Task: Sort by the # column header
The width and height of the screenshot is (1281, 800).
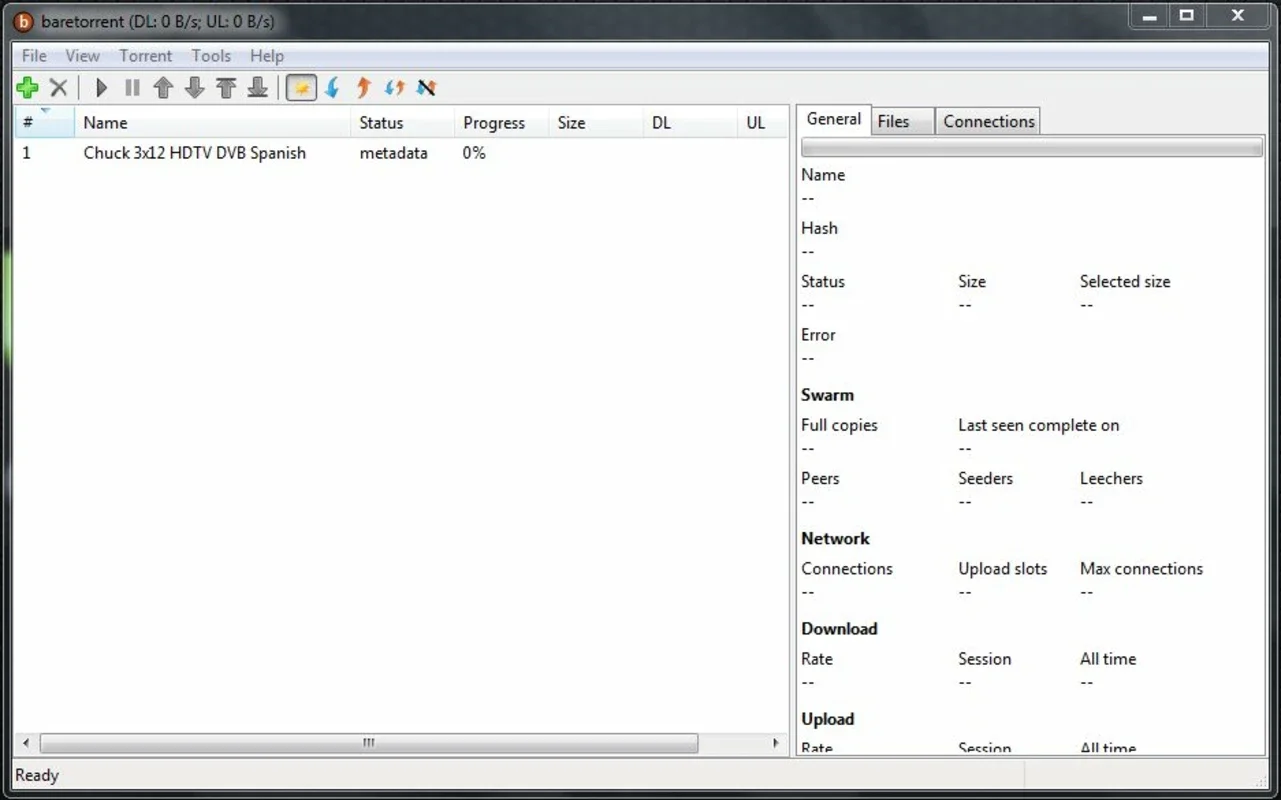Action: point(44,123)
